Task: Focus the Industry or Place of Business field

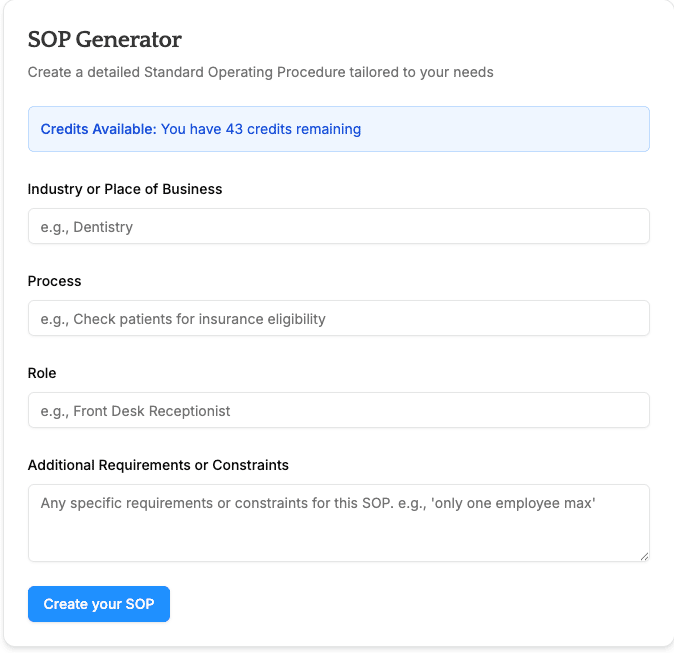Action: pyautogui.click(x=339, y=226)
